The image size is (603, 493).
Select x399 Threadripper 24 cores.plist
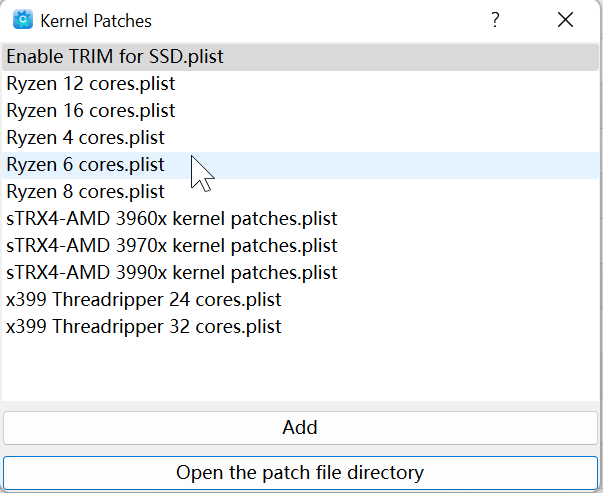click(x=144, y=300)
